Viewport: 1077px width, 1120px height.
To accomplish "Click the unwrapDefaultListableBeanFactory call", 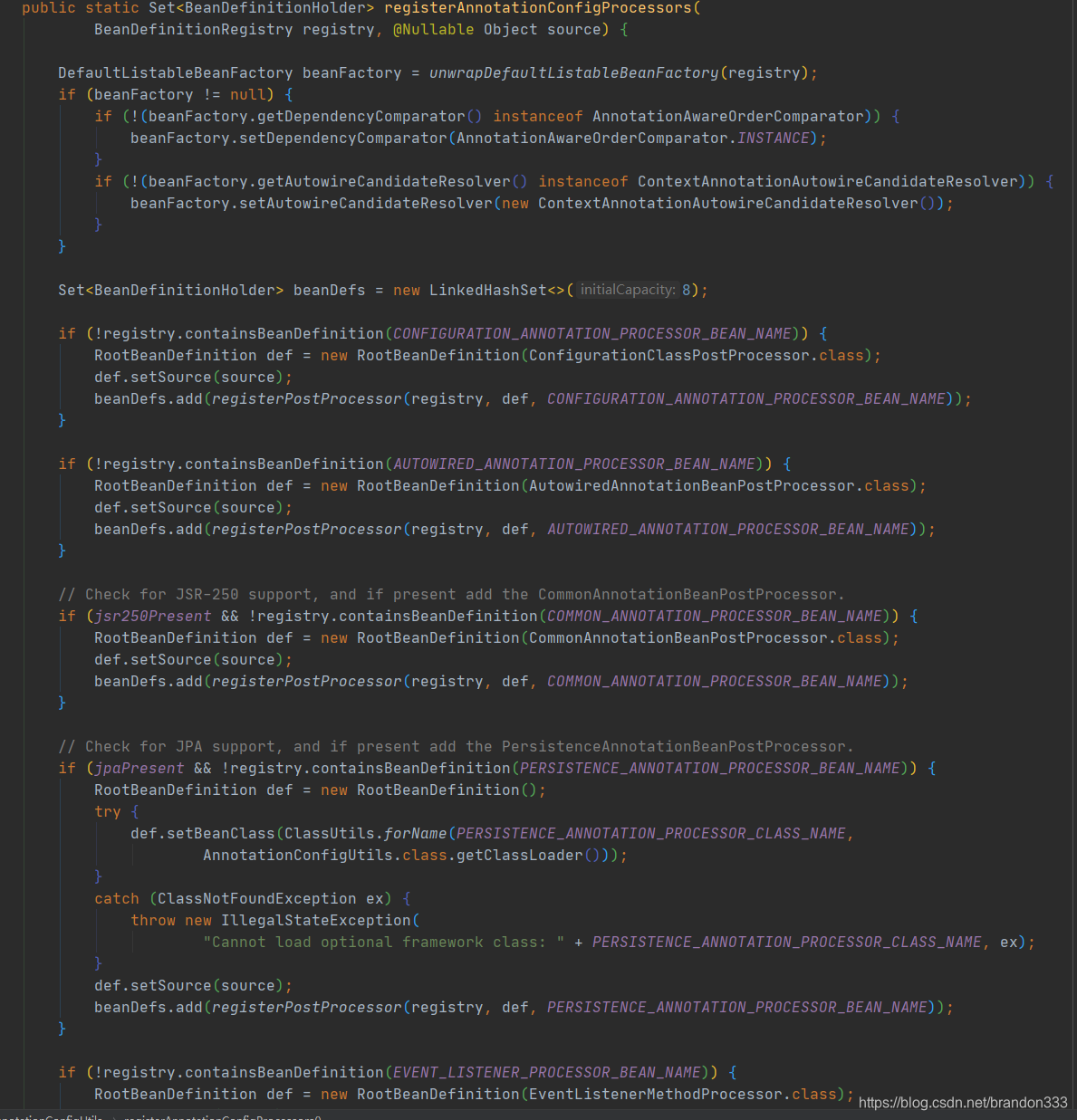I will pyautogui.click(x=574, y=73).
